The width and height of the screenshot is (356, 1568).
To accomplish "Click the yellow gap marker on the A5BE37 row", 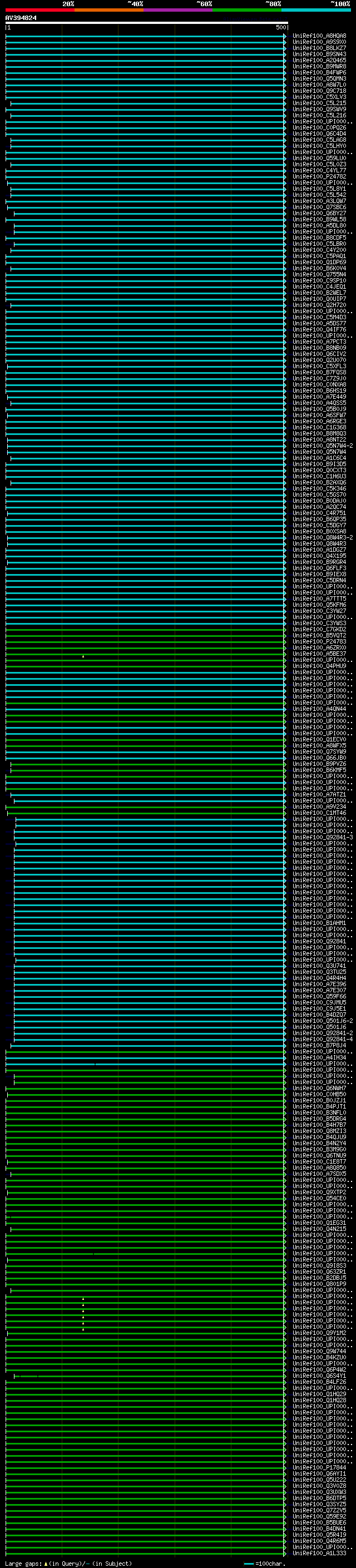I will coord(83,656).
